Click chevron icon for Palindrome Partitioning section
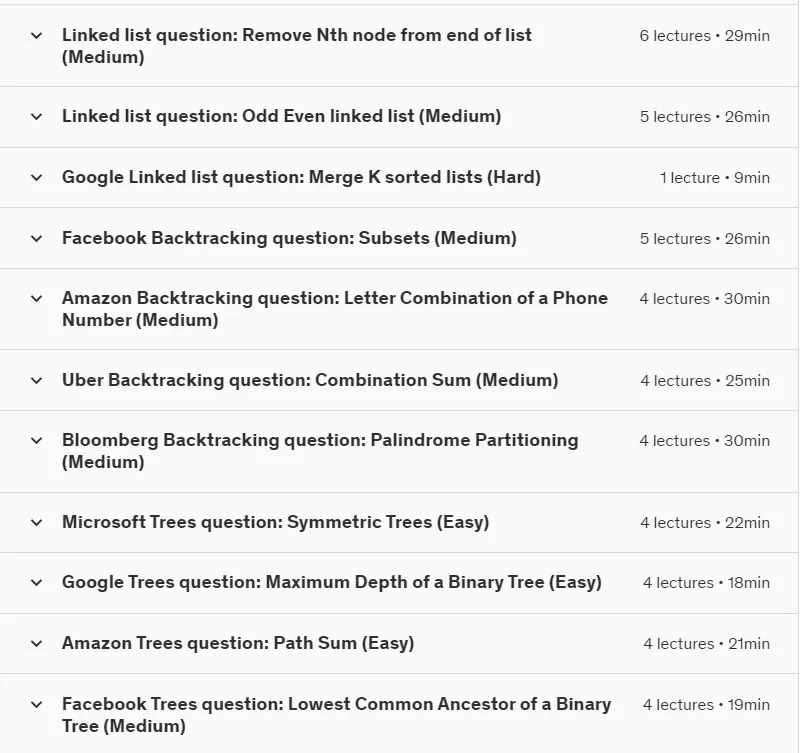 tap(36, 441)
